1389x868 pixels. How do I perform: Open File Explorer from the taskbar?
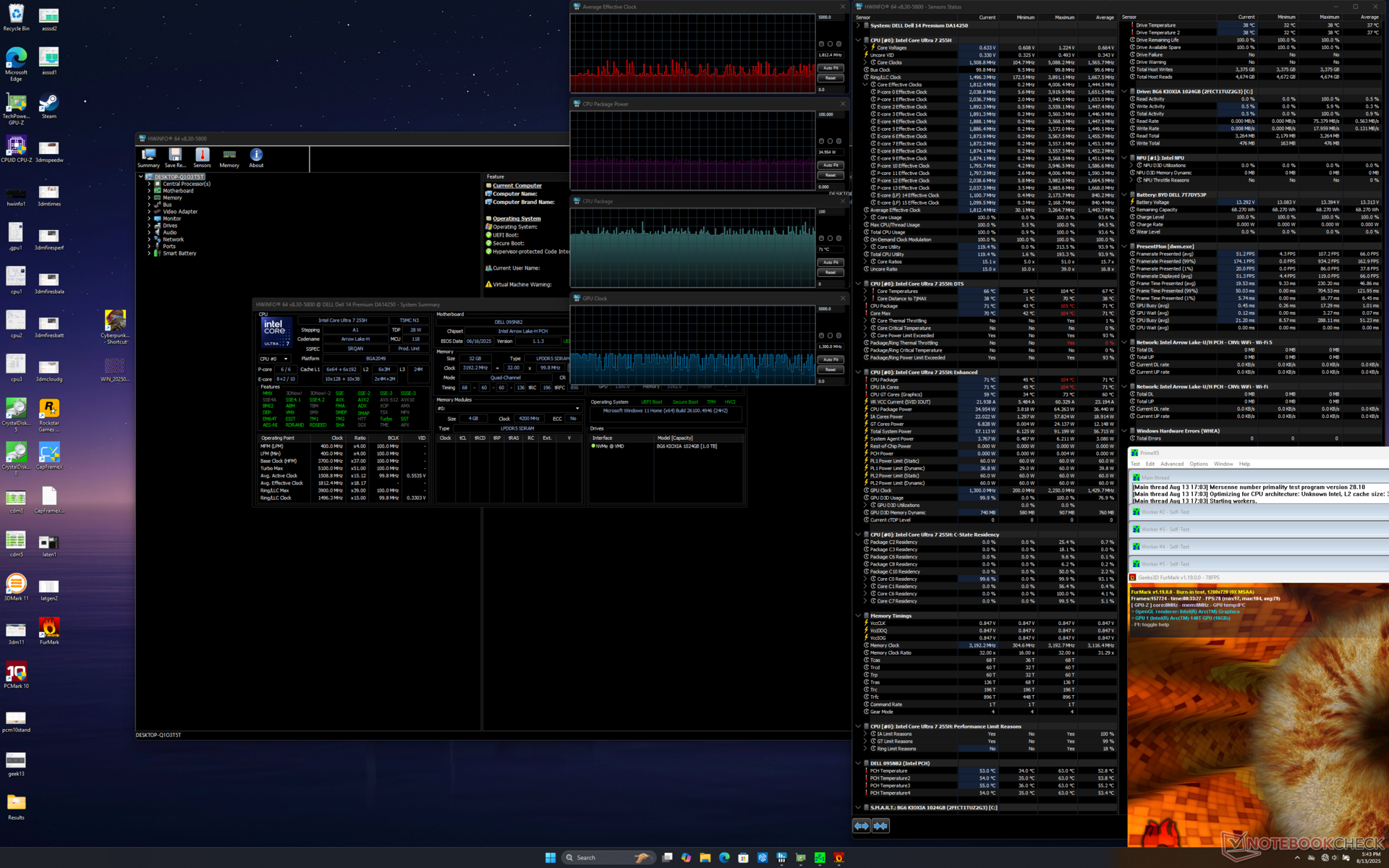tap(705, 857)
